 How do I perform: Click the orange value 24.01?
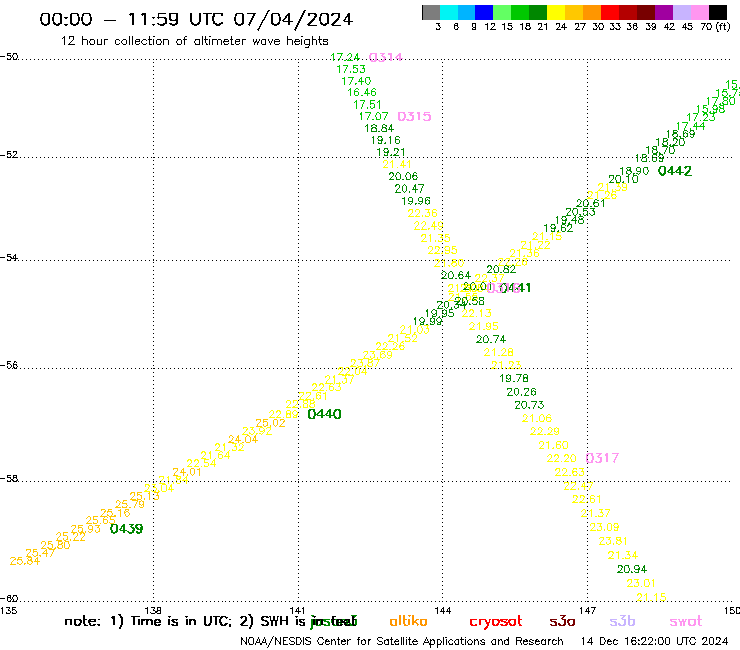click(187, 472)
